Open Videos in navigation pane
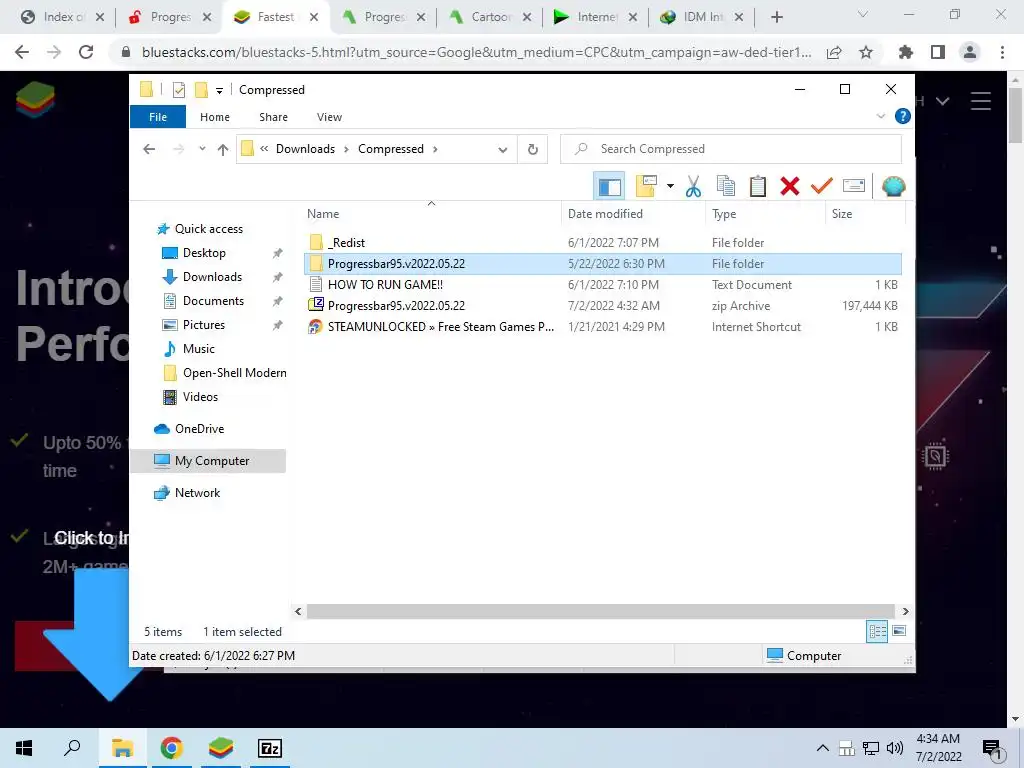The height and width of the screenshot is (768, 1024). click(x=200, y=397)
